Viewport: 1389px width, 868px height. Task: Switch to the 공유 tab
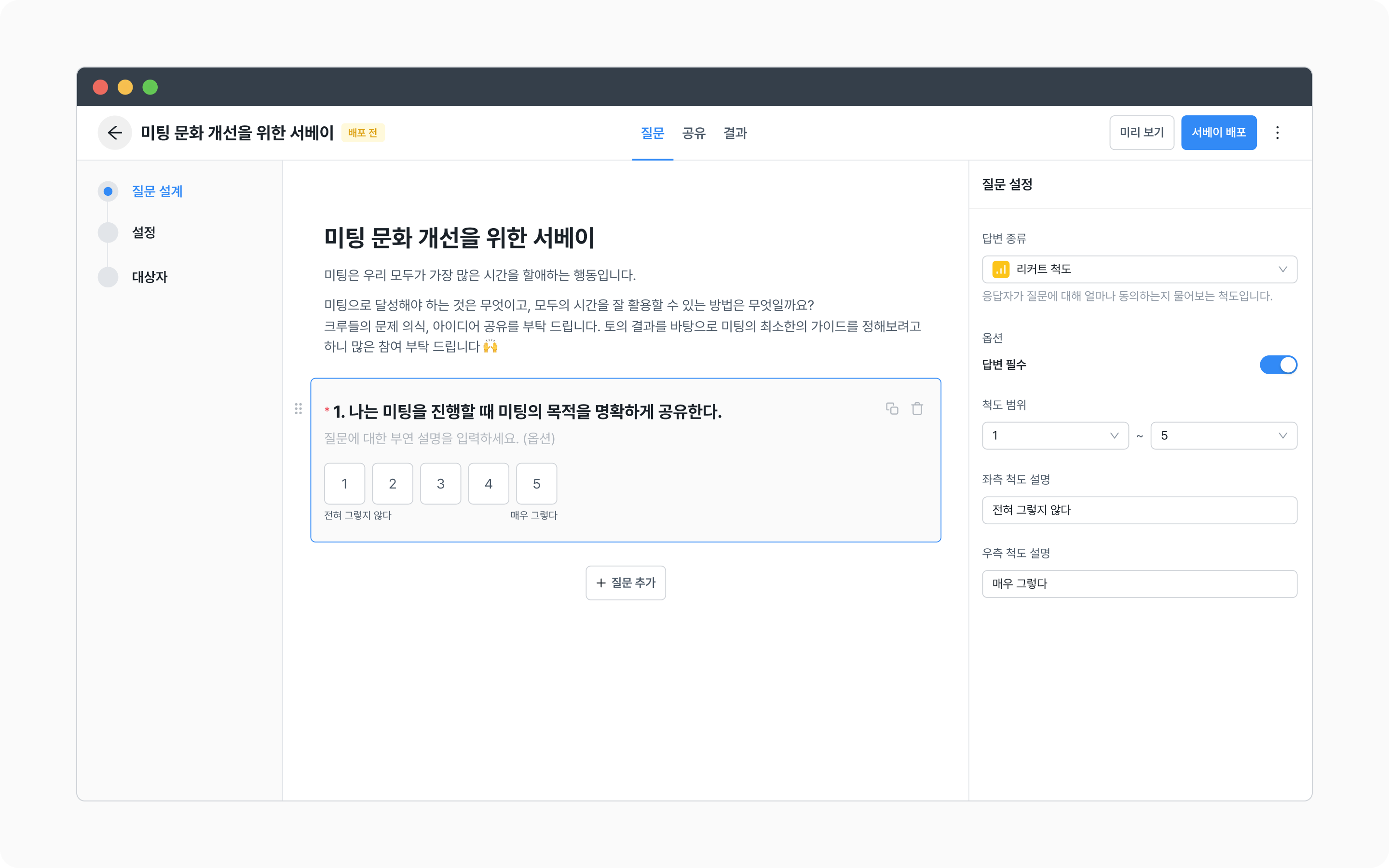point(694,133)
